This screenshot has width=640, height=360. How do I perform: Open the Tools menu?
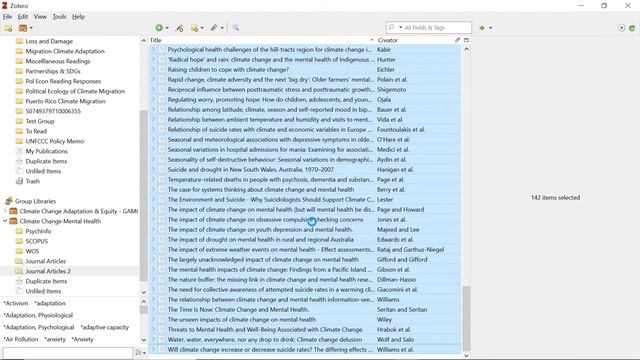pyautogui.click(x=59, y=17)
